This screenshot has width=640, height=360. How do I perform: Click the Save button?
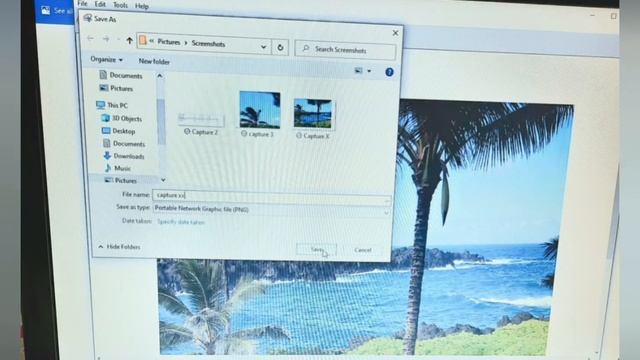(x=317, y=249)
